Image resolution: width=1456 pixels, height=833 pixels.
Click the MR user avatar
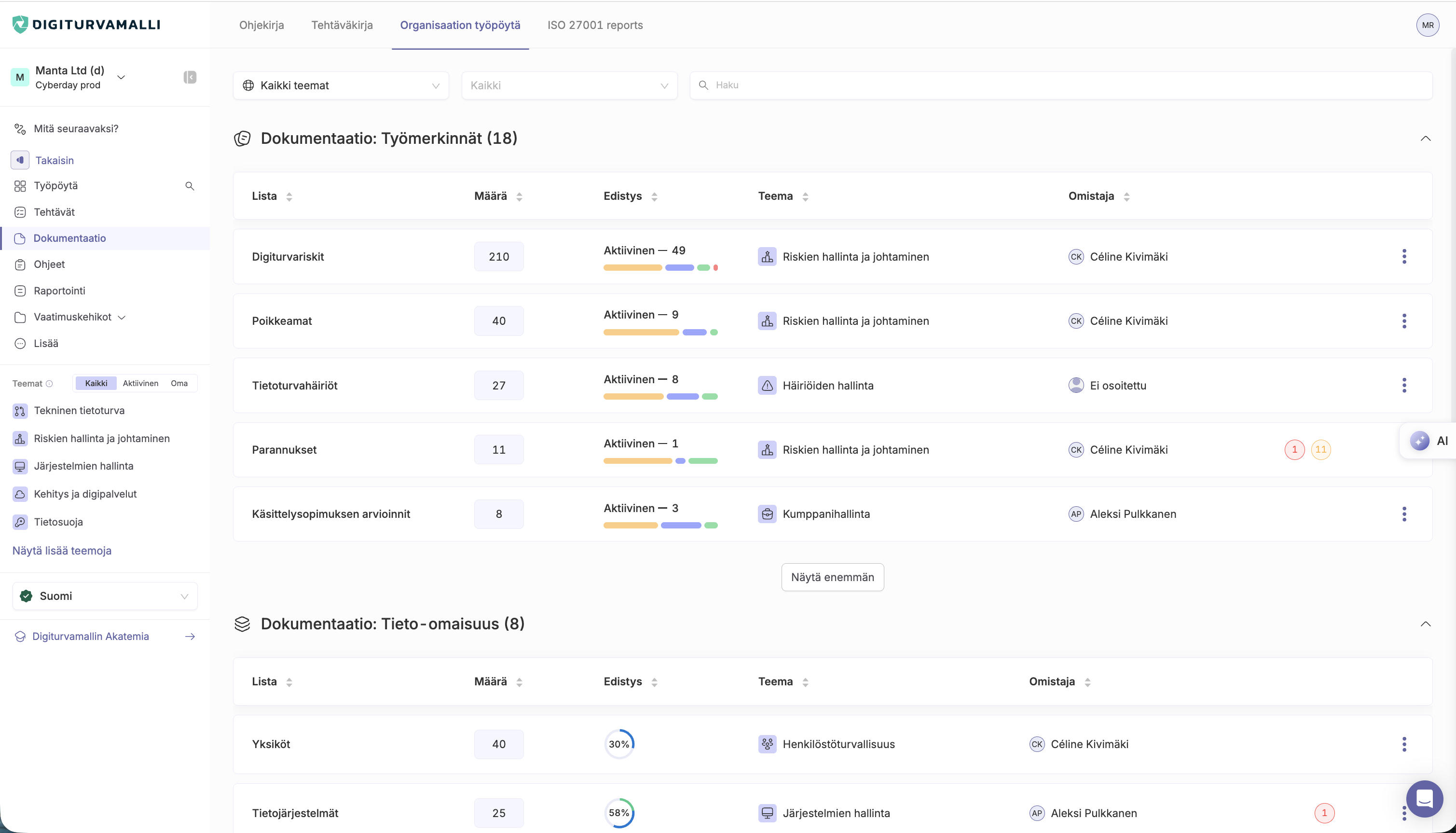(1428, 25)
